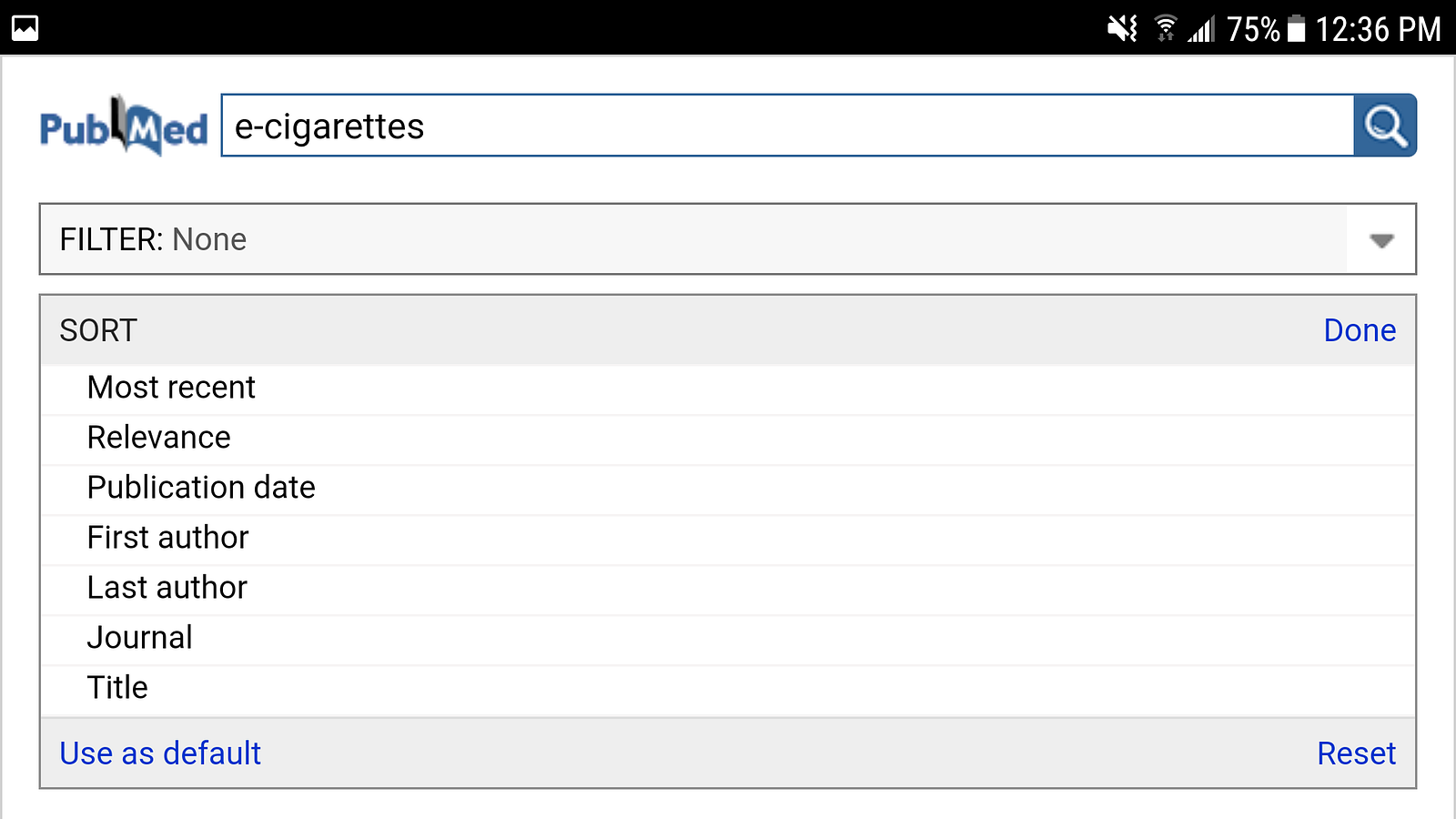Open the PubMed logo homepage
The height and width of the screenshot is (819, 1456).
point(124,126)
